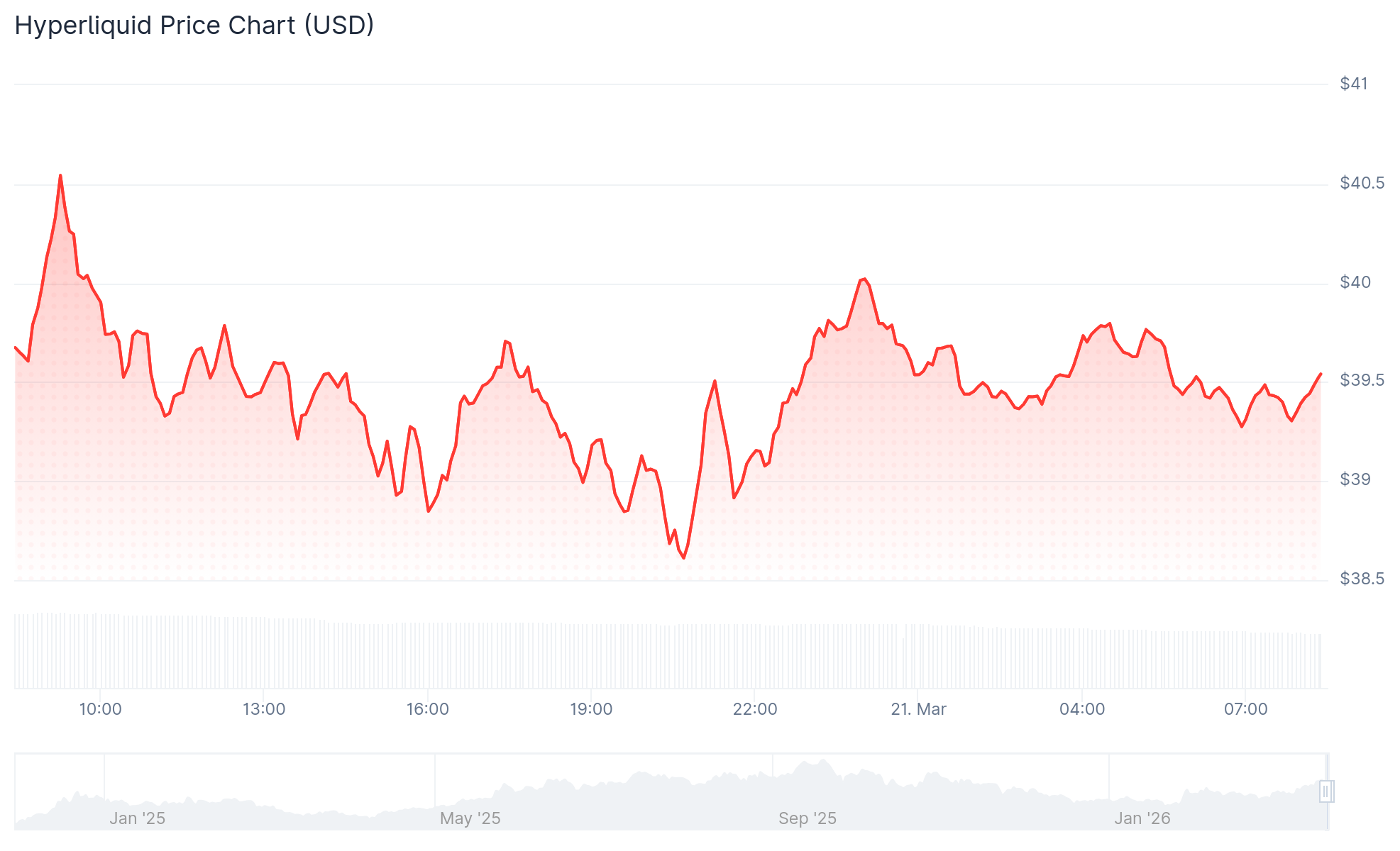This screenshot has height=851, width=1400.
Task: Click the $41 price axis label
Action: pyautogui.click(x=1353, y=84)
